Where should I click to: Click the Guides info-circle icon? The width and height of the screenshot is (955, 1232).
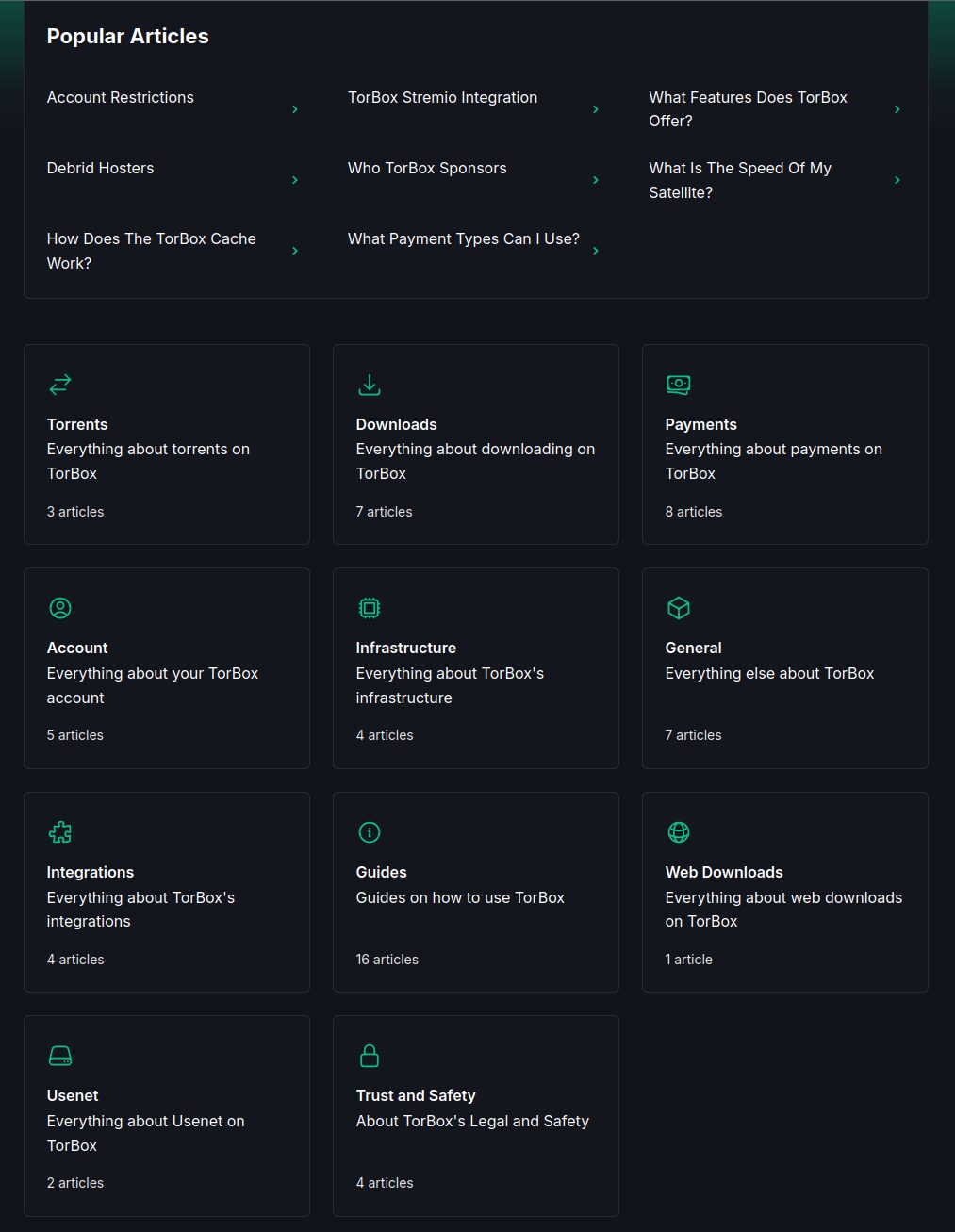pyautogui.click(x=370, y=832)
